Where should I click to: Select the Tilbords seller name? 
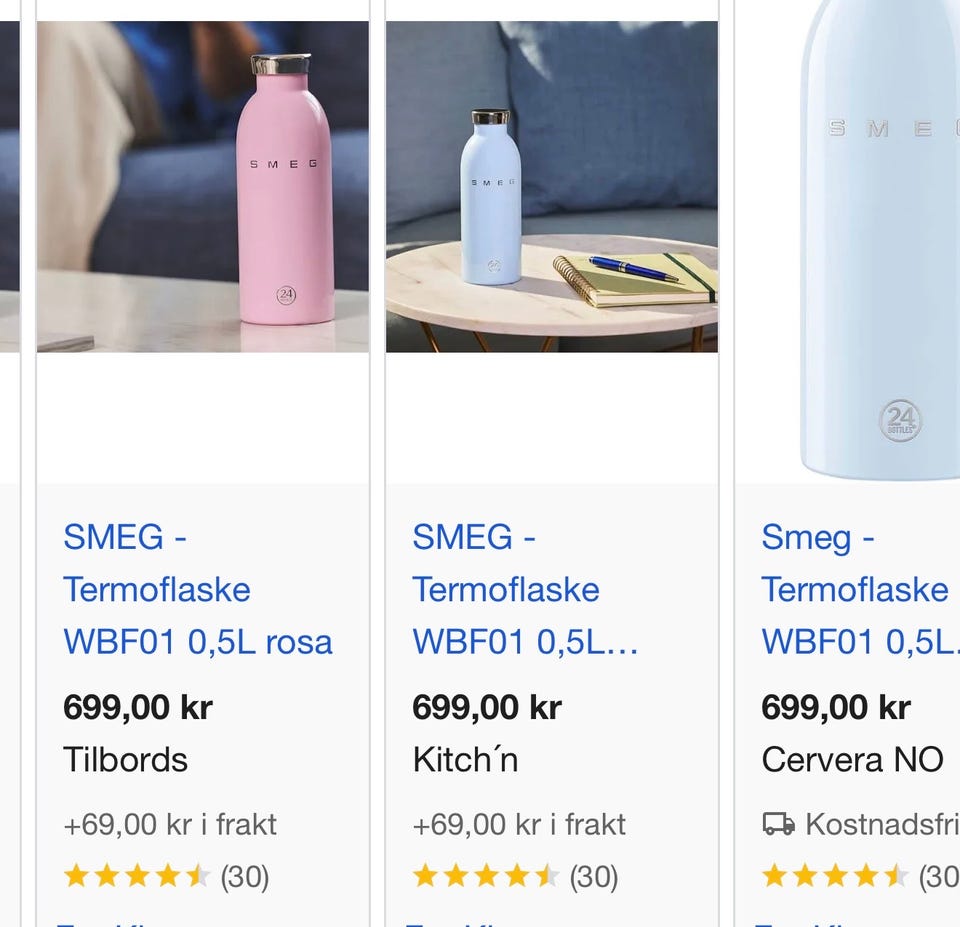pyautogui.click(x=126, y=760)
